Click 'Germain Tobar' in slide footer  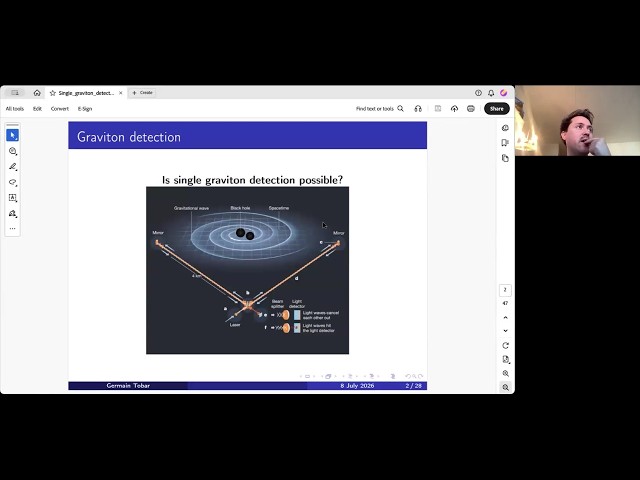[x=128, y=386]
